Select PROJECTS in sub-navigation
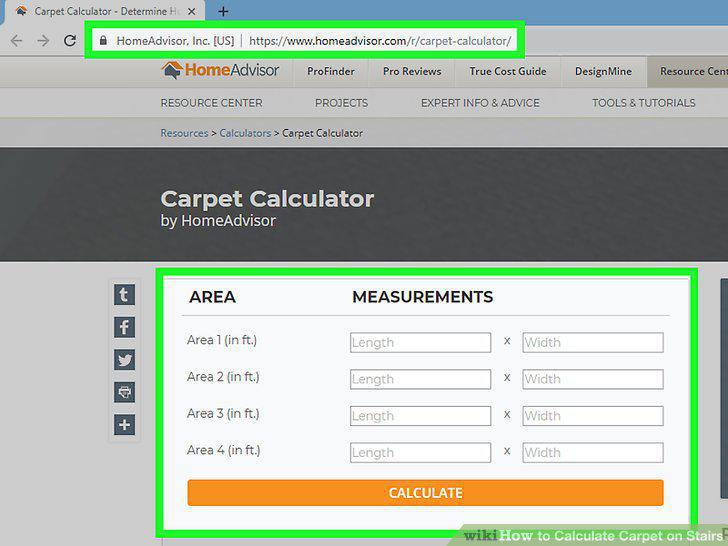Screen dimensions: 728x546 (x=341, y=103)
